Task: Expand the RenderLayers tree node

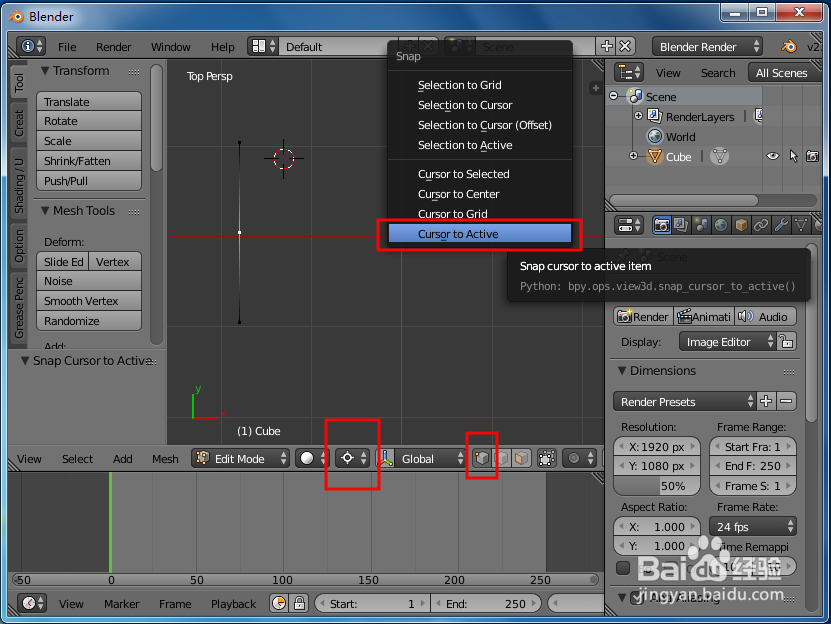Action: (x=639, y=116)
